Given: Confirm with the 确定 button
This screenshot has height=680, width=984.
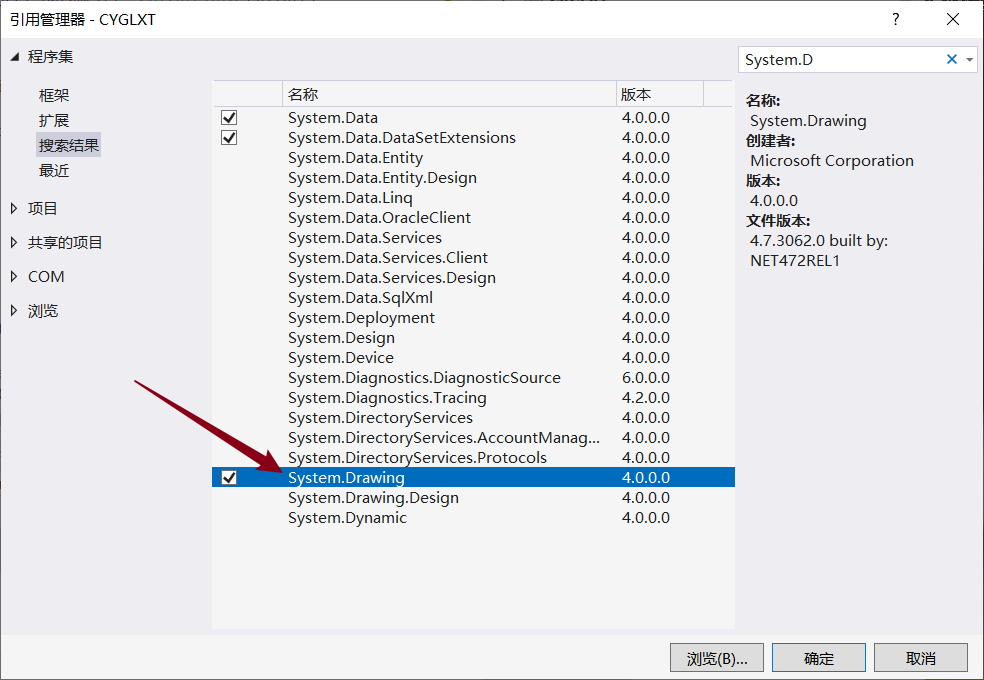Looking at the screenshot, I should point(819,658).
